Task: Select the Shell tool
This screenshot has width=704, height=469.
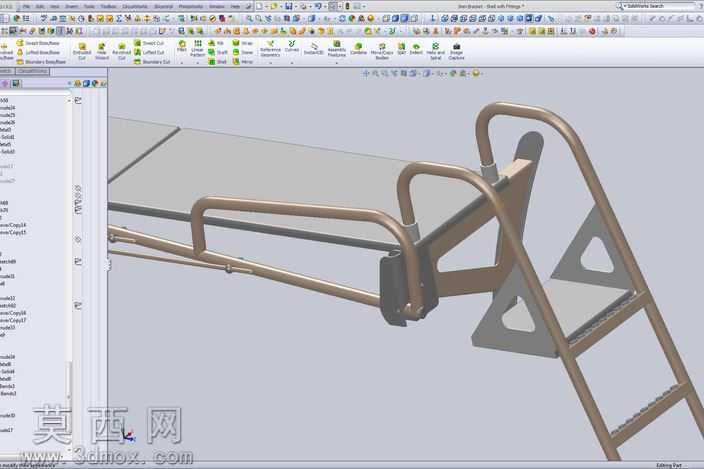Action: click(218, 62)
